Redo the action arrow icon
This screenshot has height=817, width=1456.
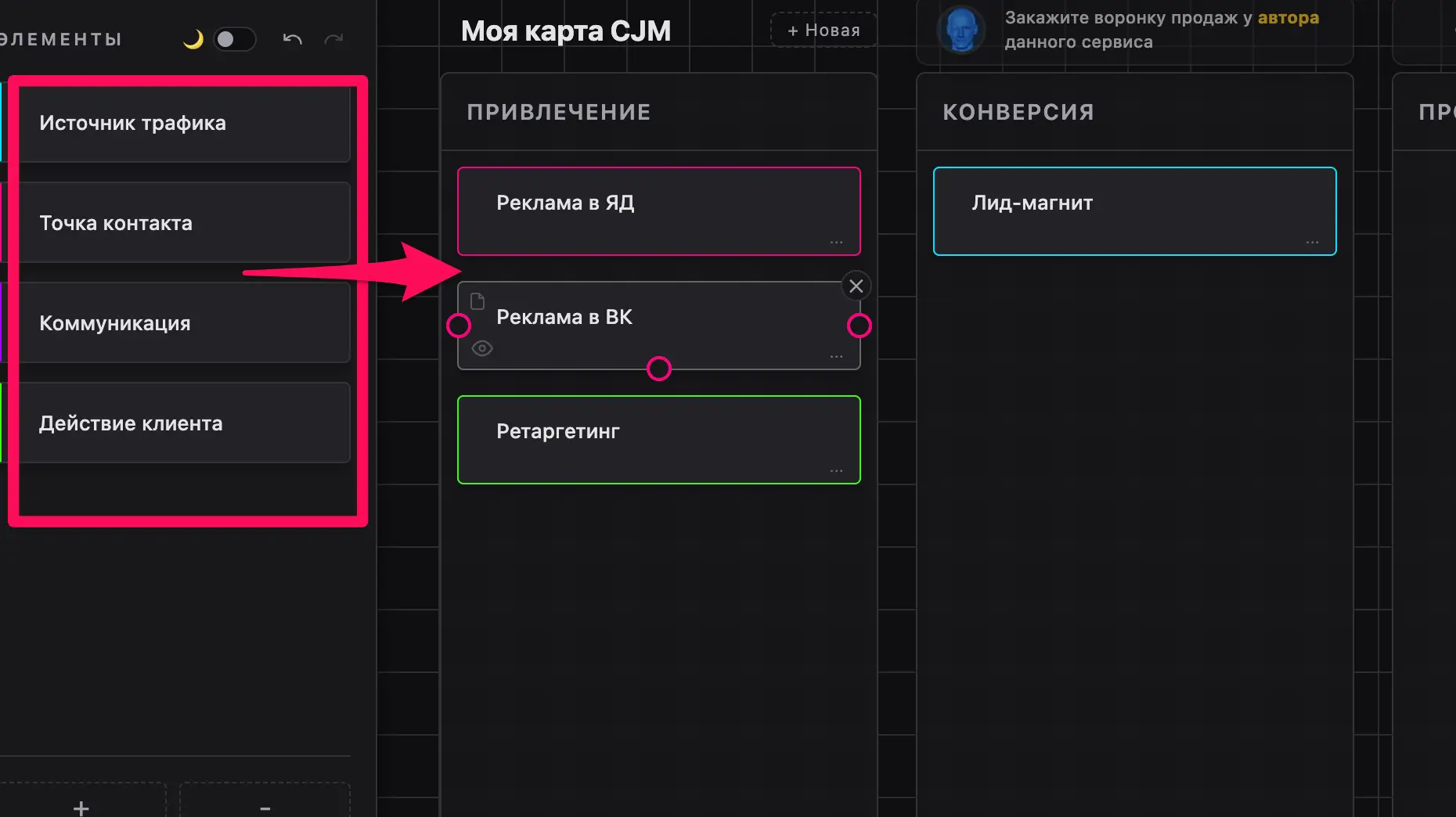[334, 39]
